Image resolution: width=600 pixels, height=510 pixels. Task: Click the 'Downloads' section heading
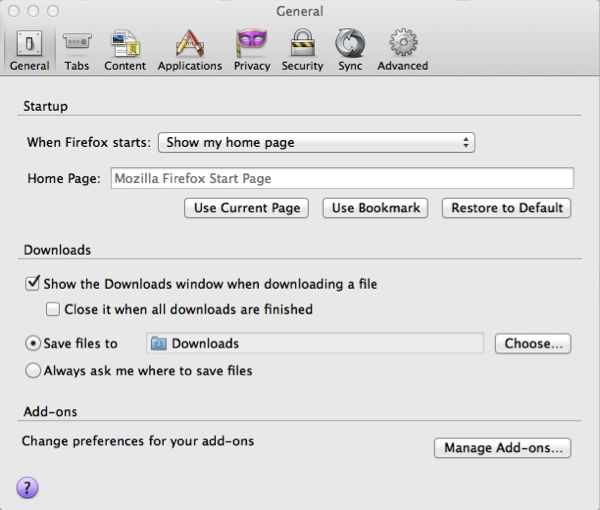pos(57,250)
